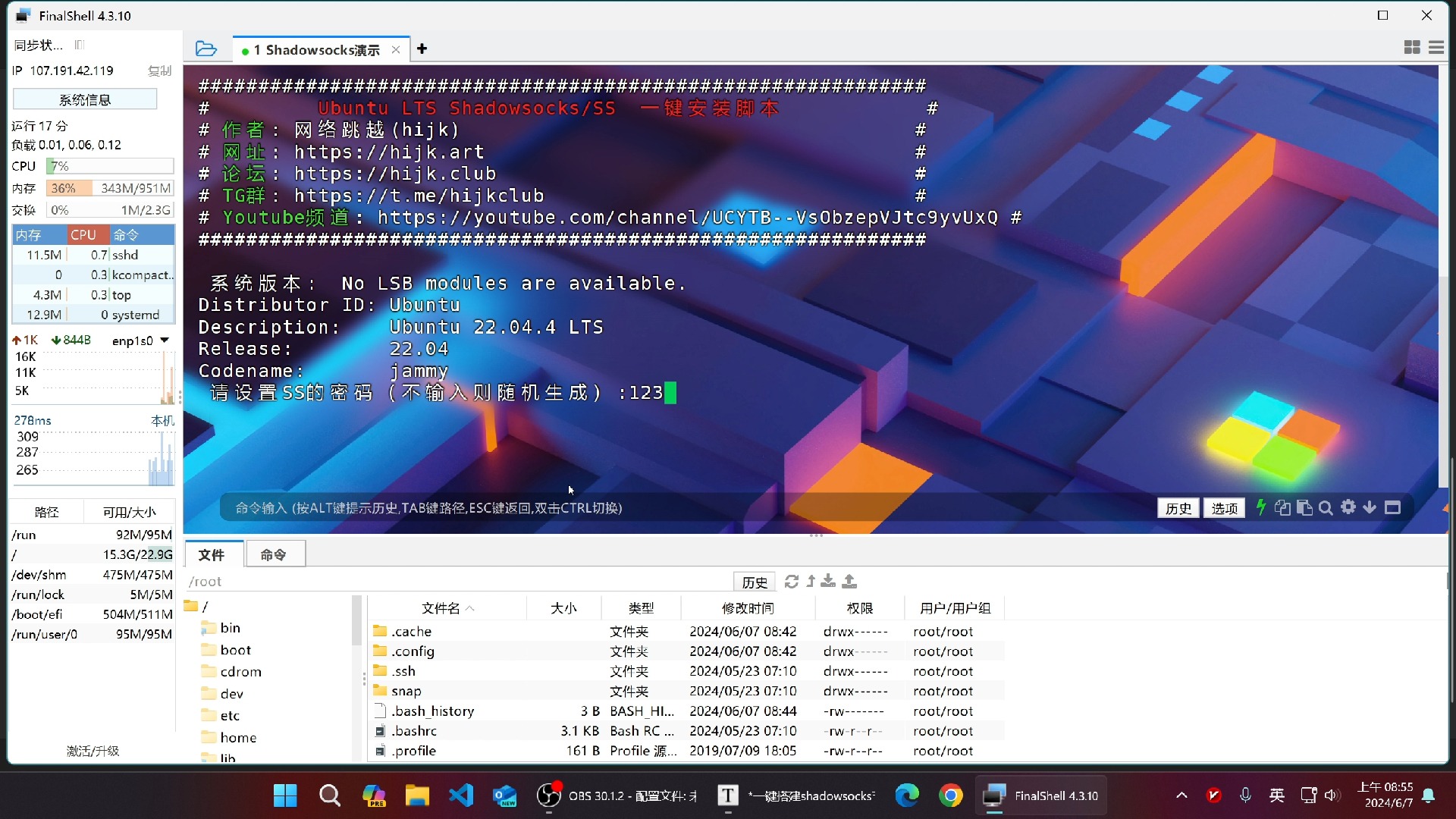Select the /dev/shm disk row
1456x819 pixels.
pyautogui.click(x=92, y=575)
